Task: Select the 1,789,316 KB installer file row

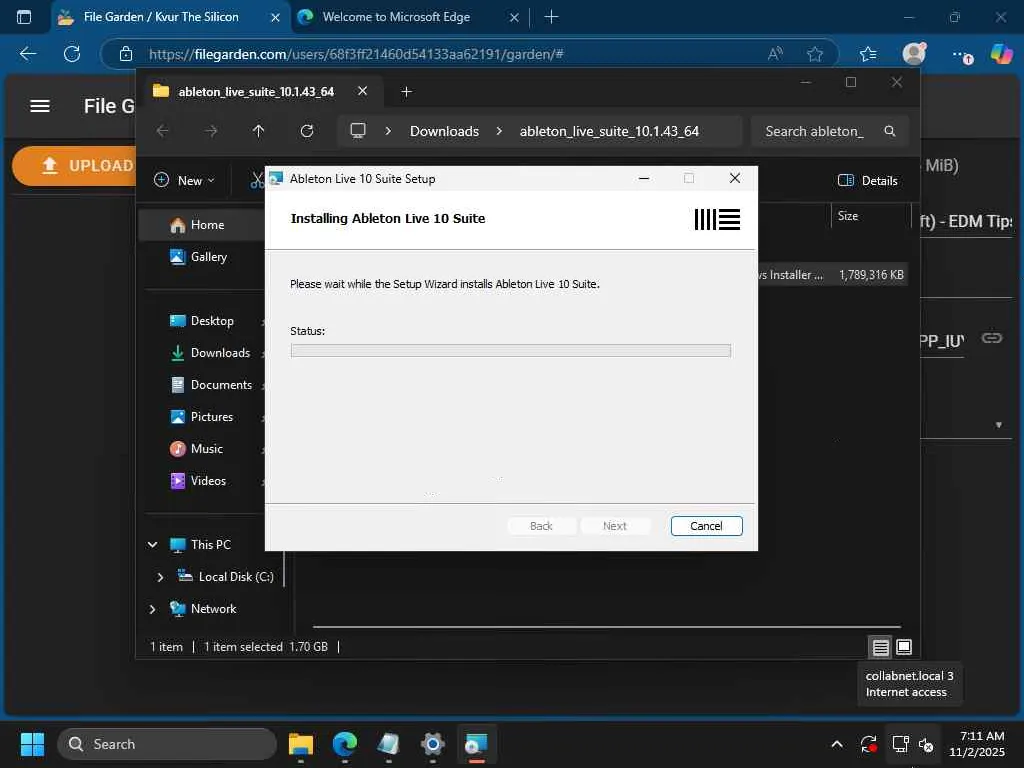Action: pyautogui.click(x=833, y=275)
